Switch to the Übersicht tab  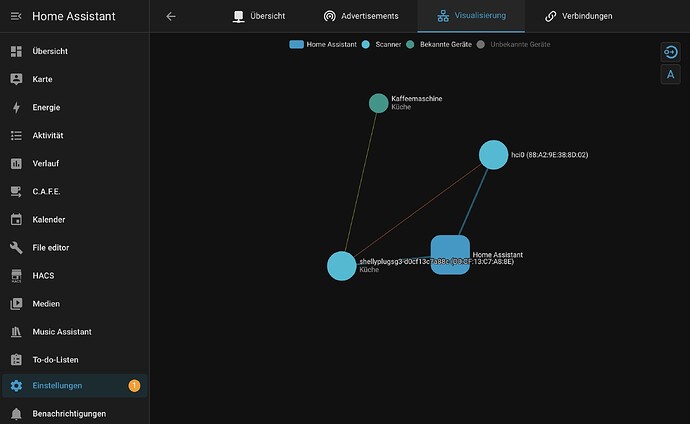tap(259, 16)
